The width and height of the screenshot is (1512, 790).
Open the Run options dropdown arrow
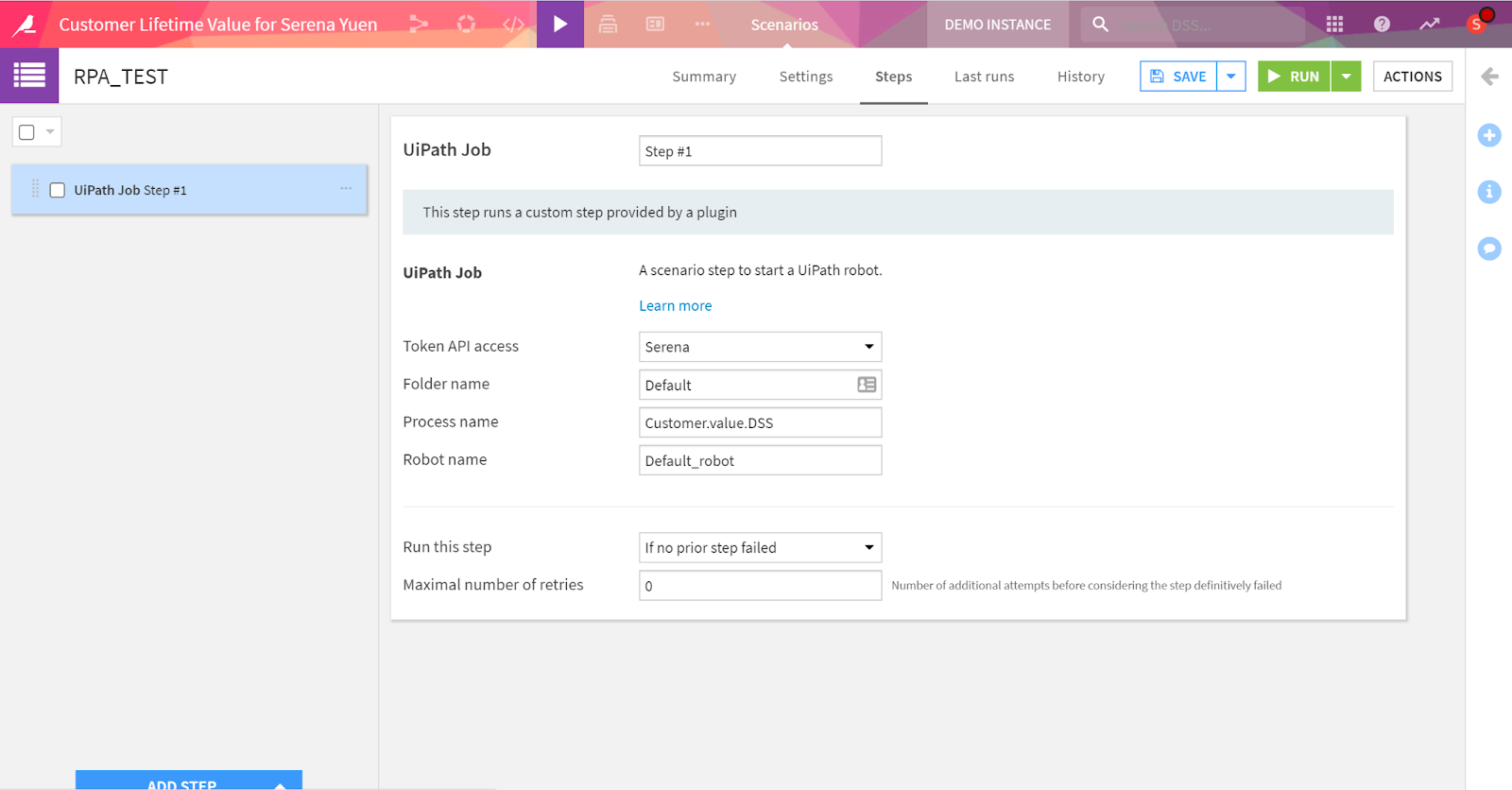(1346, 77)
